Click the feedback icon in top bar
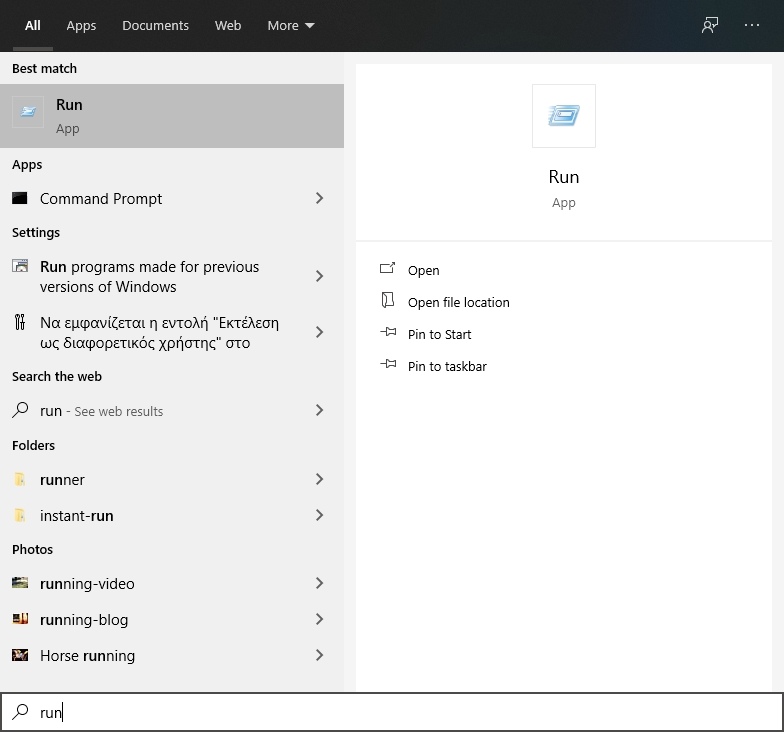The height and width of the screenshot is (732, 784). point(710,26)
